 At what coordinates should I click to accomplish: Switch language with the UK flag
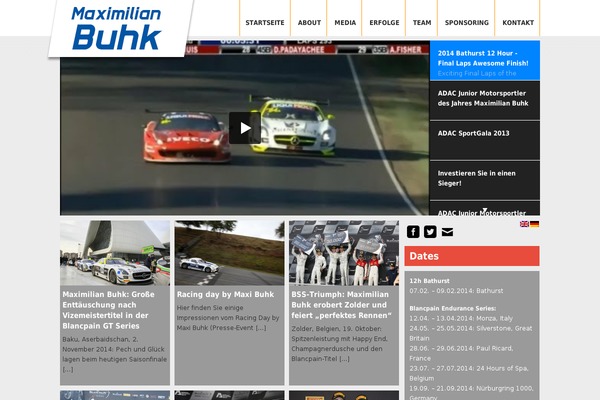tap(524, 224)
